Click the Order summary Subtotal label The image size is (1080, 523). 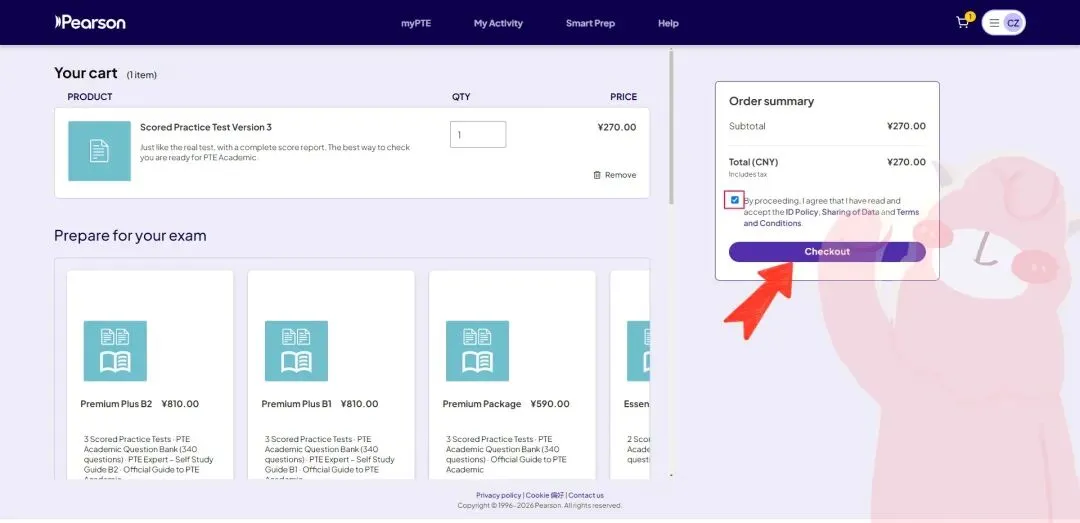(x=747, y=126)
